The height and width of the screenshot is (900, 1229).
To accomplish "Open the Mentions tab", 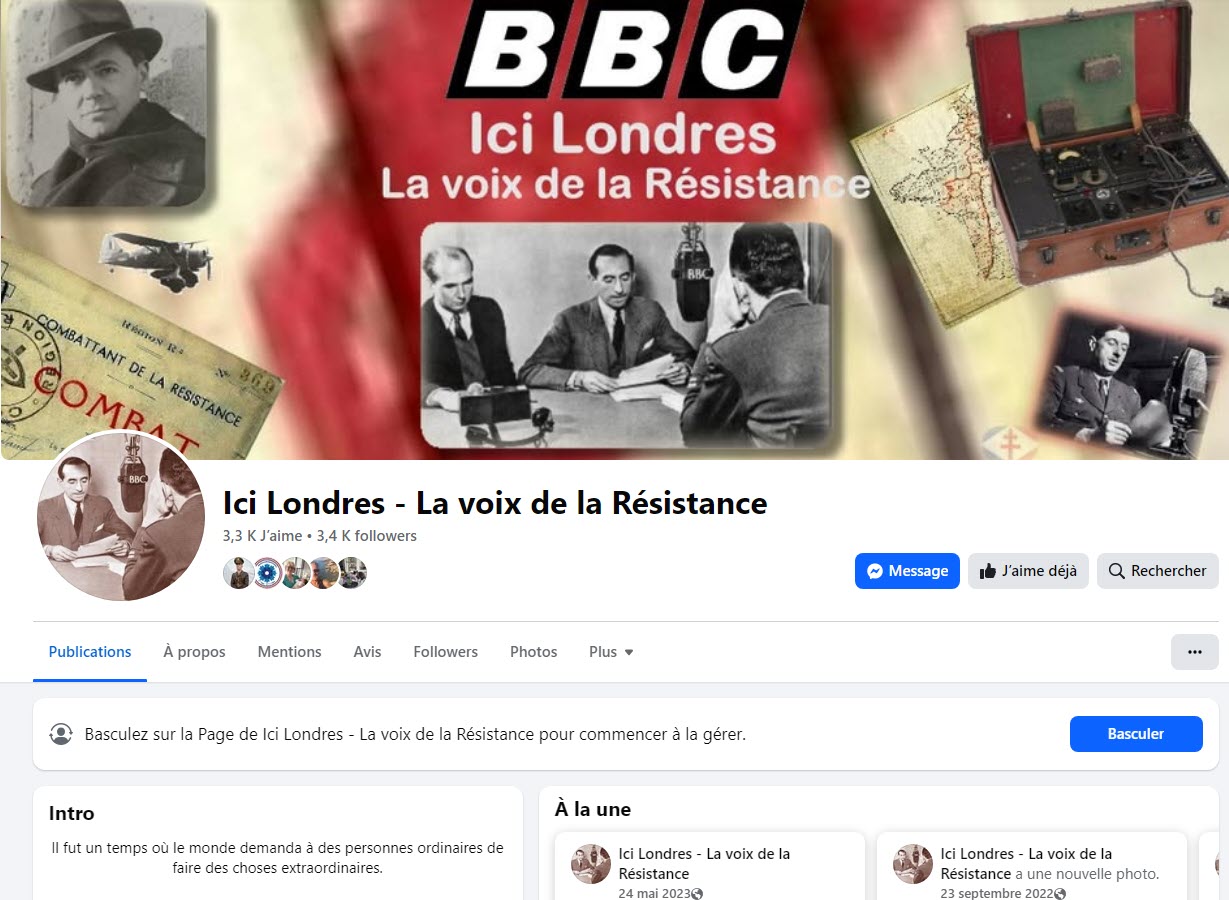I will pos(289,652).
